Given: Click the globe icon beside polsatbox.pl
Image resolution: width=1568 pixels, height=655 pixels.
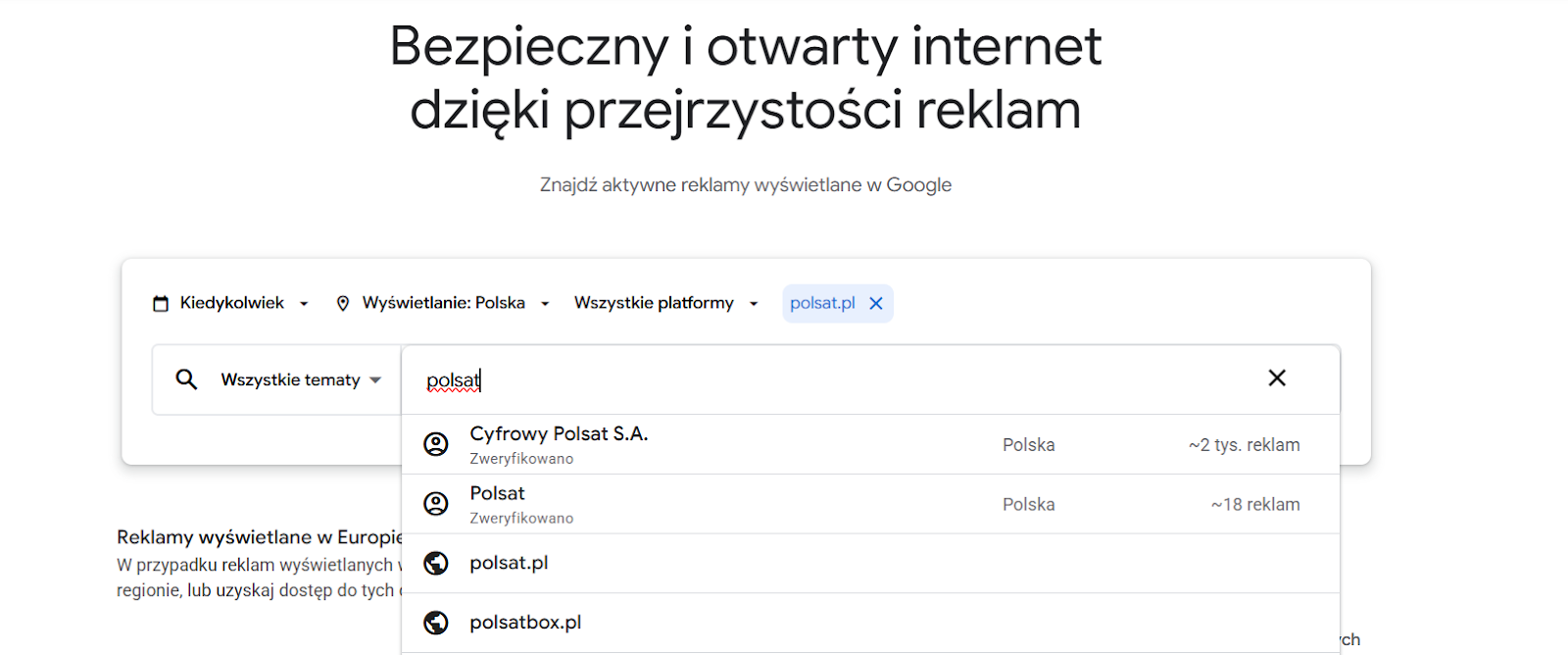Looking at the screenshot, I should [436, 623].
